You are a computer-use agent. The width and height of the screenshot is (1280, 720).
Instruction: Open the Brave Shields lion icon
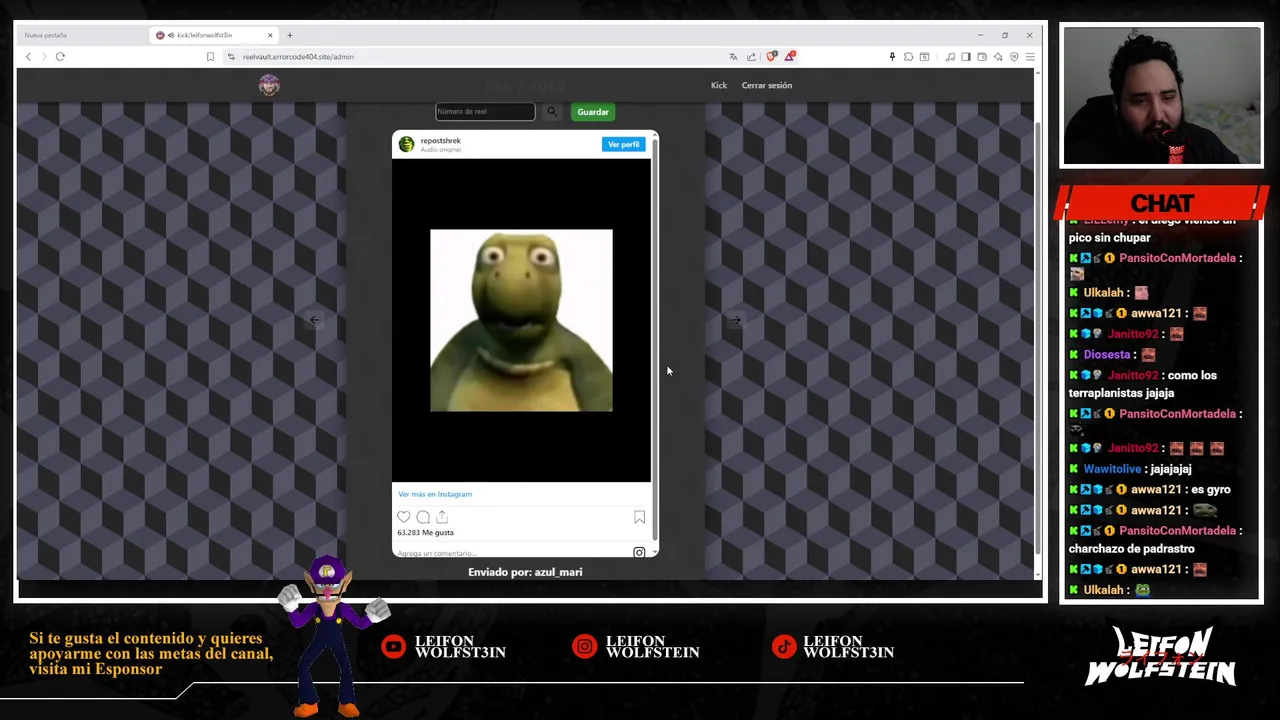[771, 57]
